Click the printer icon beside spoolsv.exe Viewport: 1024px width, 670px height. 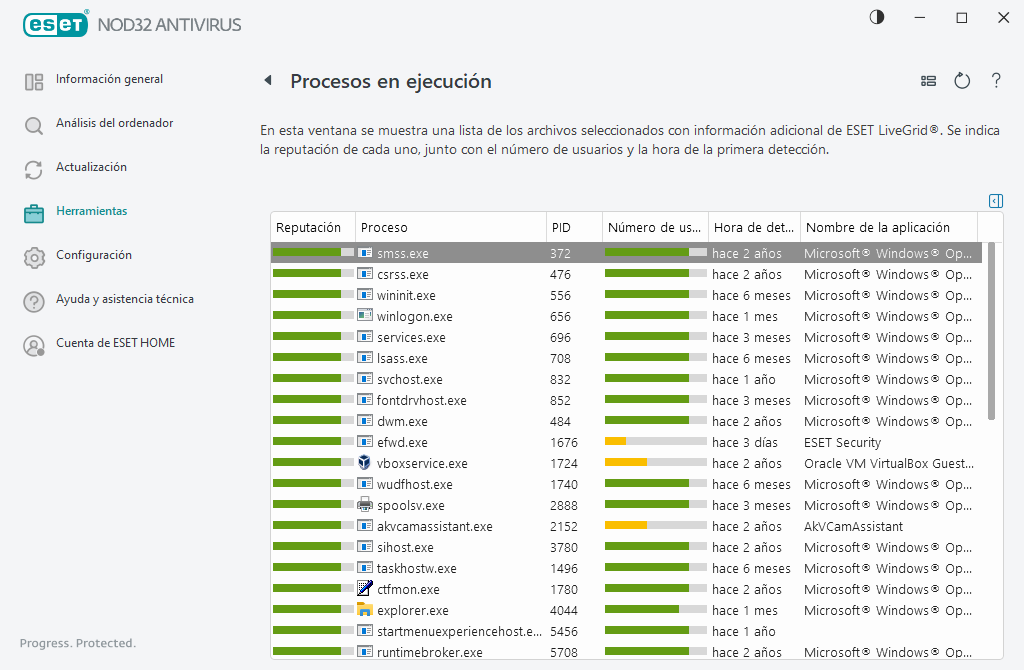coord(365,505)
